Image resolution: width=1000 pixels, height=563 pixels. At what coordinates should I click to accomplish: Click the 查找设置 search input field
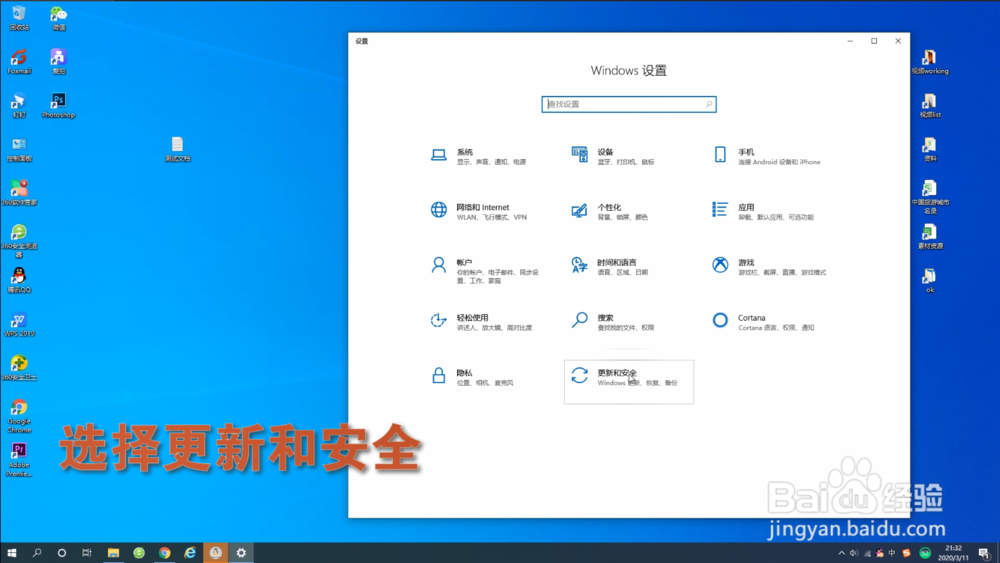click(629, 104)
